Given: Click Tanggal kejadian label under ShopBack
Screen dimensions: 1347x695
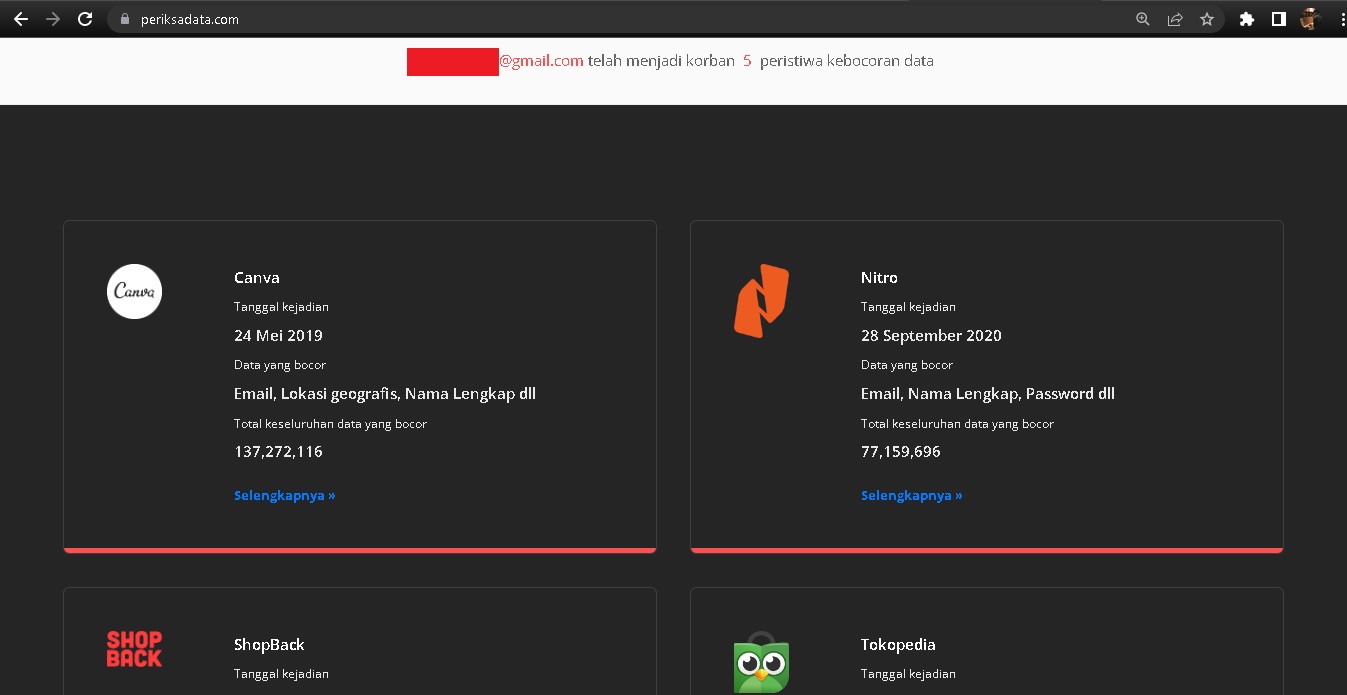Looking at the screenshot, I should pyautogui.click(x=281, y=674).
